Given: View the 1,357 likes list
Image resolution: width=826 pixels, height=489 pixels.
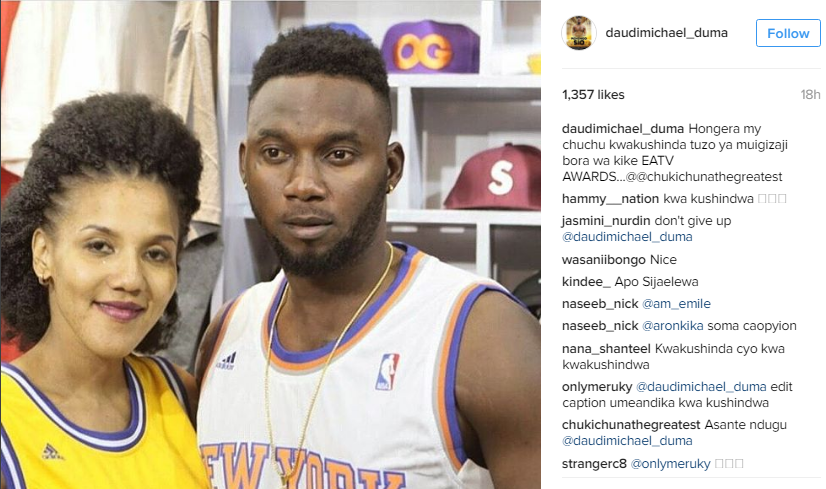Looking at the screenshot, I should point(593,95).
